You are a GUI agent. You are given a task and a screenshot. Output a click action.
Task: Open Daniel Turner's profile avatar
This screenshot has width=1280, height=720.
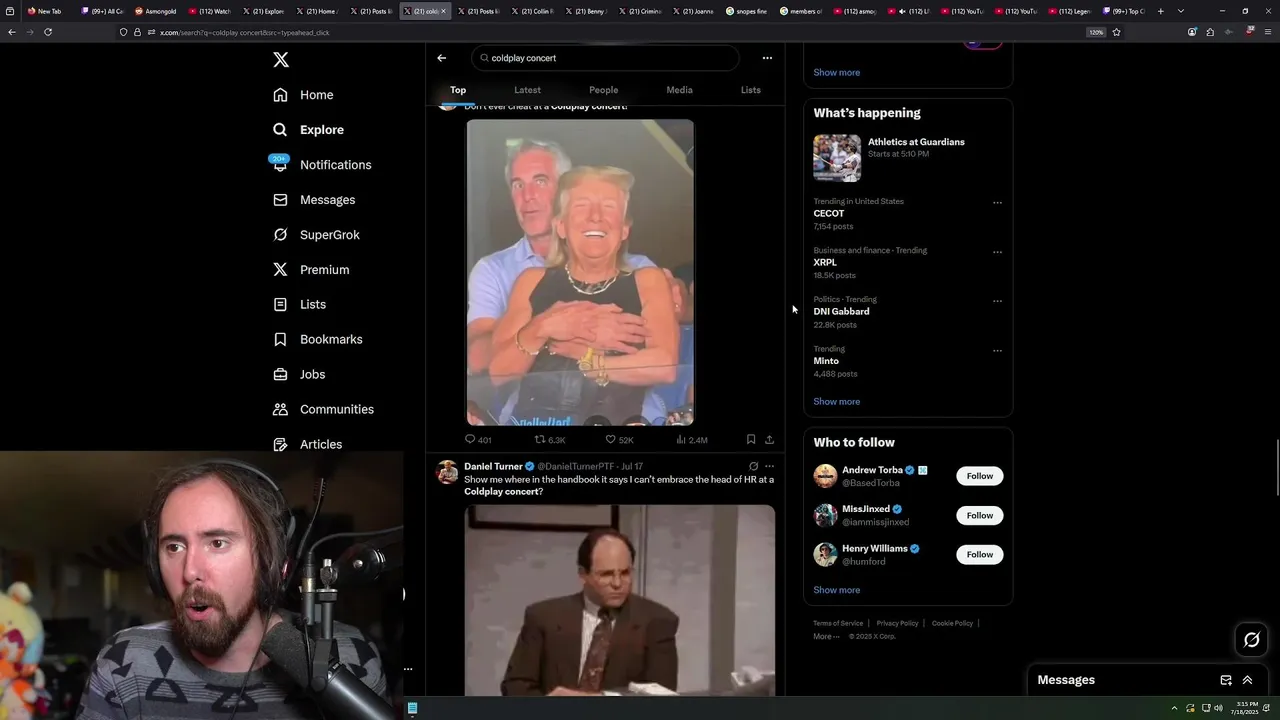click(x=447, y=472)
